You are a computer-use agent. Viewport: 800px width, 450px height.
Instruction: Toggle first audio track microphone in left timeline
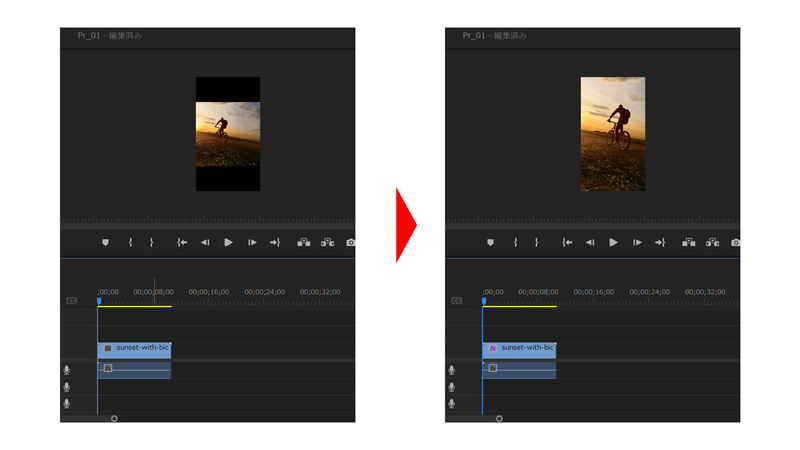67,370
